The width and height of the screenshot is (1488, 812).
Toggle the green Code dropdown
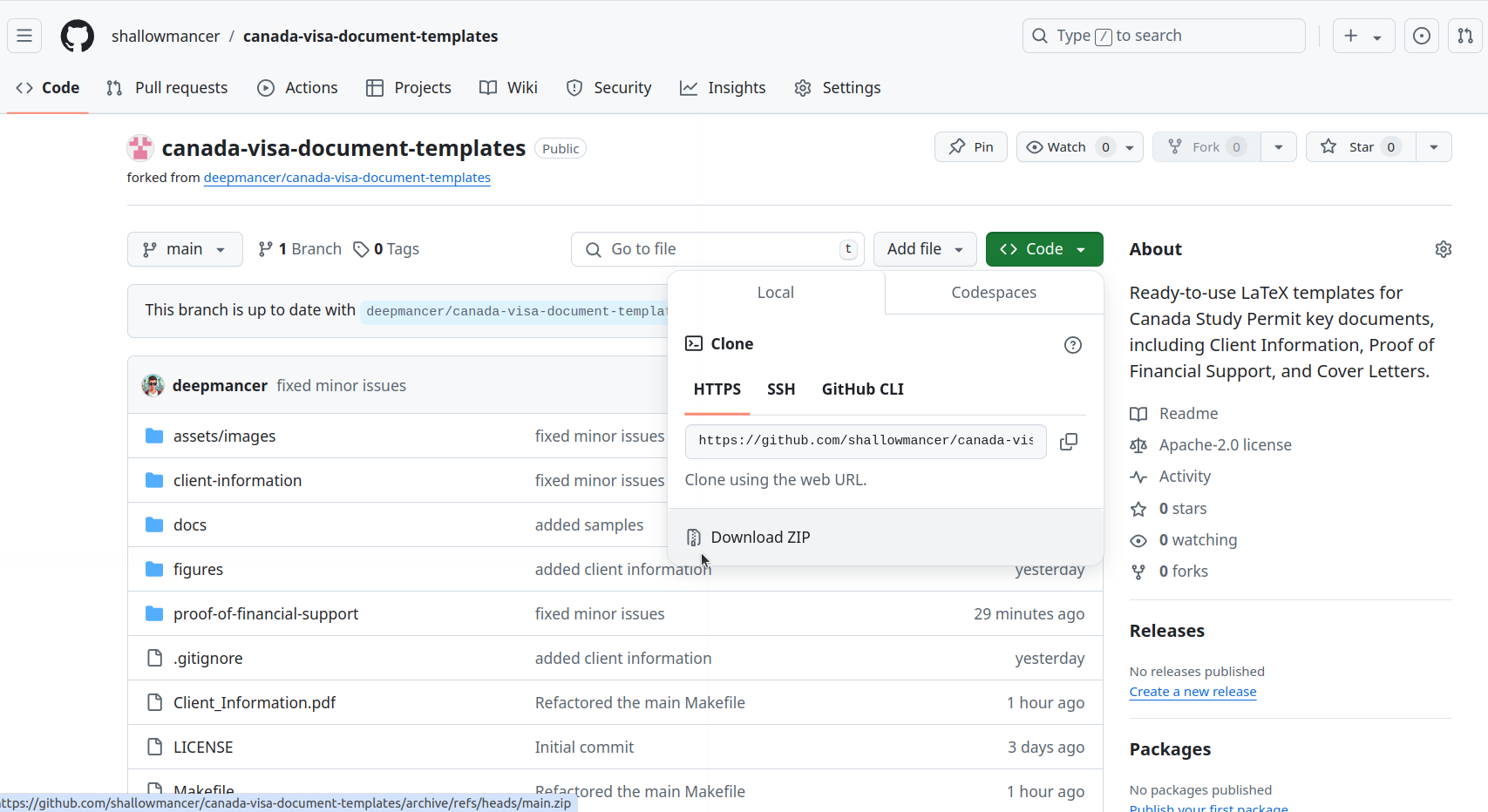1044,249
